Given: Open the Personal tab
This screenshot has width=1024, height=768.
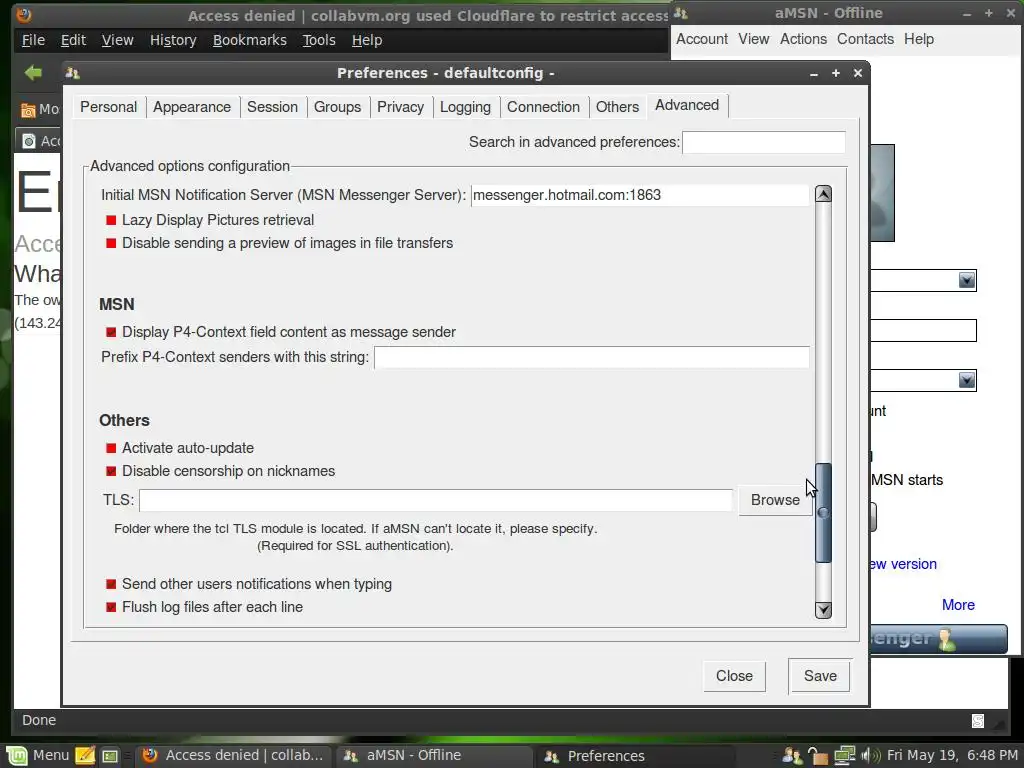Looking at the screenshot, I should [108, 107].
